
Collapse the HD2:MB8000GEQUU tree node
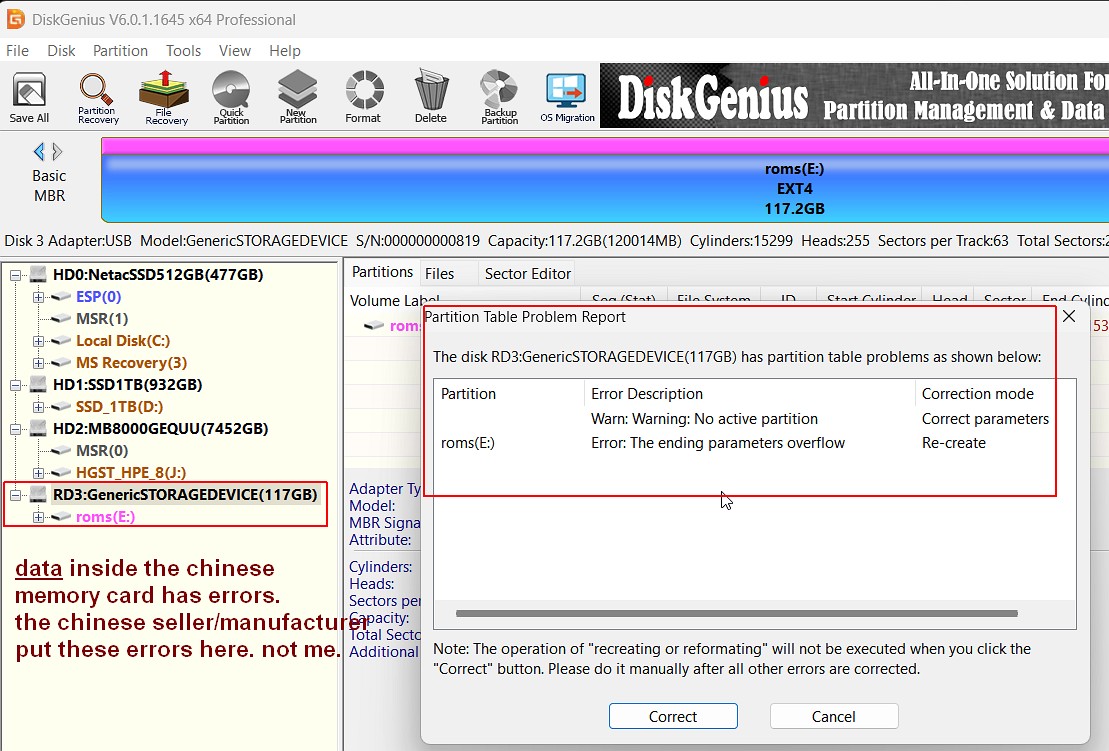click(x=16, y=429)
